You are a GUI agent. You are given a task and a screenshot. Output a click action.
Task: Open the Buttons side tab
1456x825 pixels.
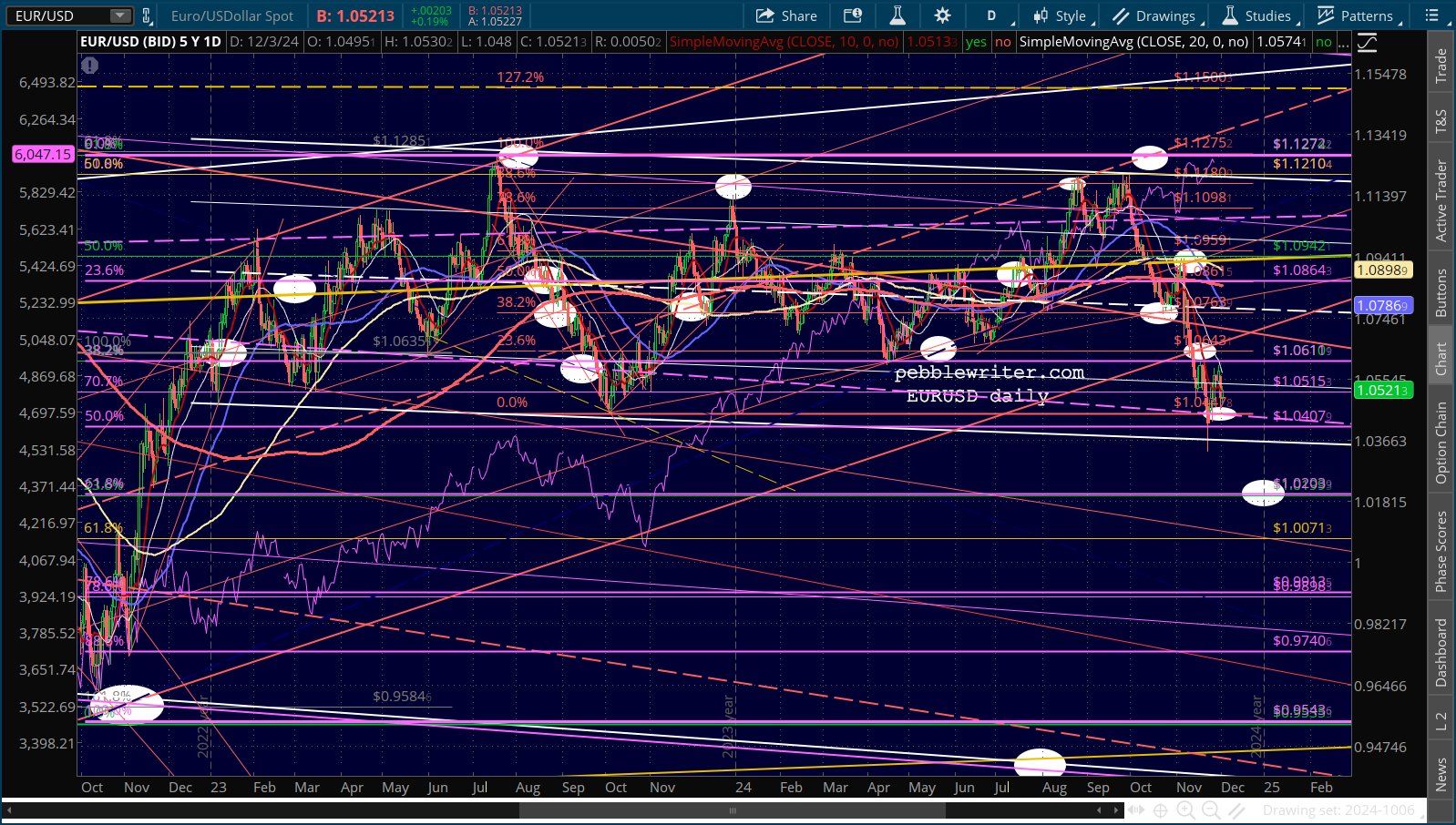1441,293
